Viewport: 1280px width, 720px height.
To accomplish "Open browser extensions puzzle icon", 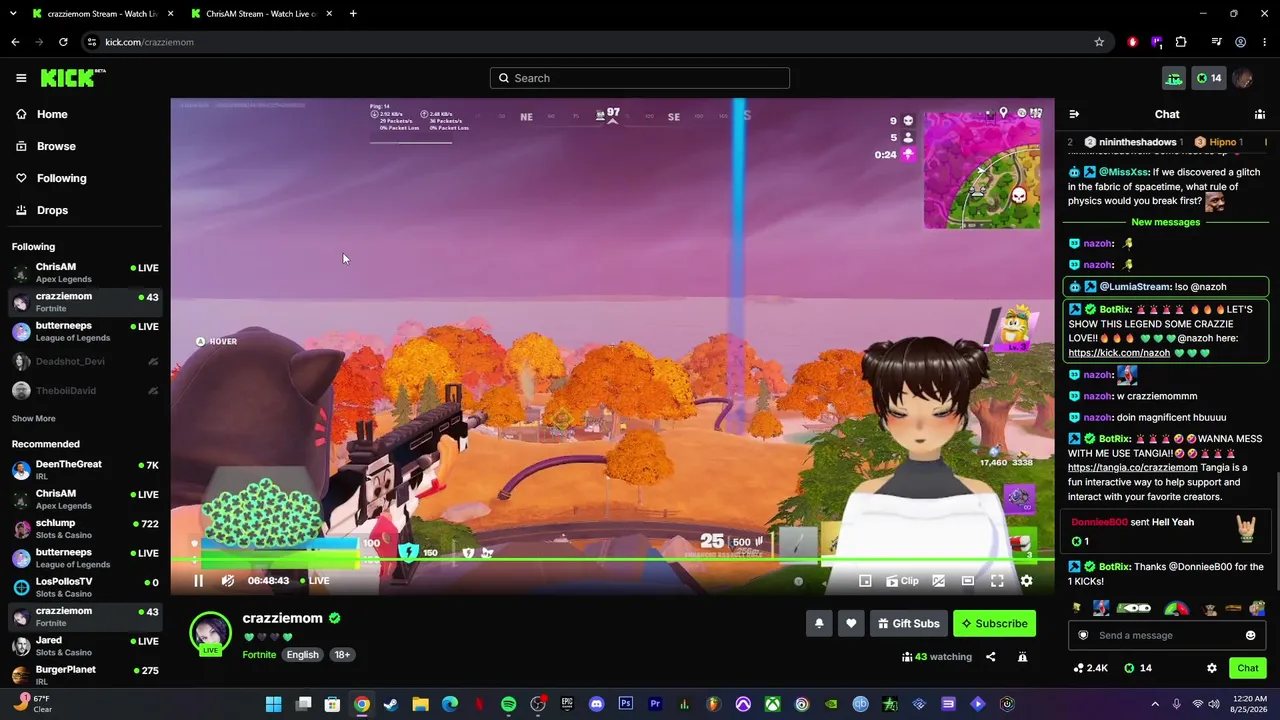I will click(1181, 42).
